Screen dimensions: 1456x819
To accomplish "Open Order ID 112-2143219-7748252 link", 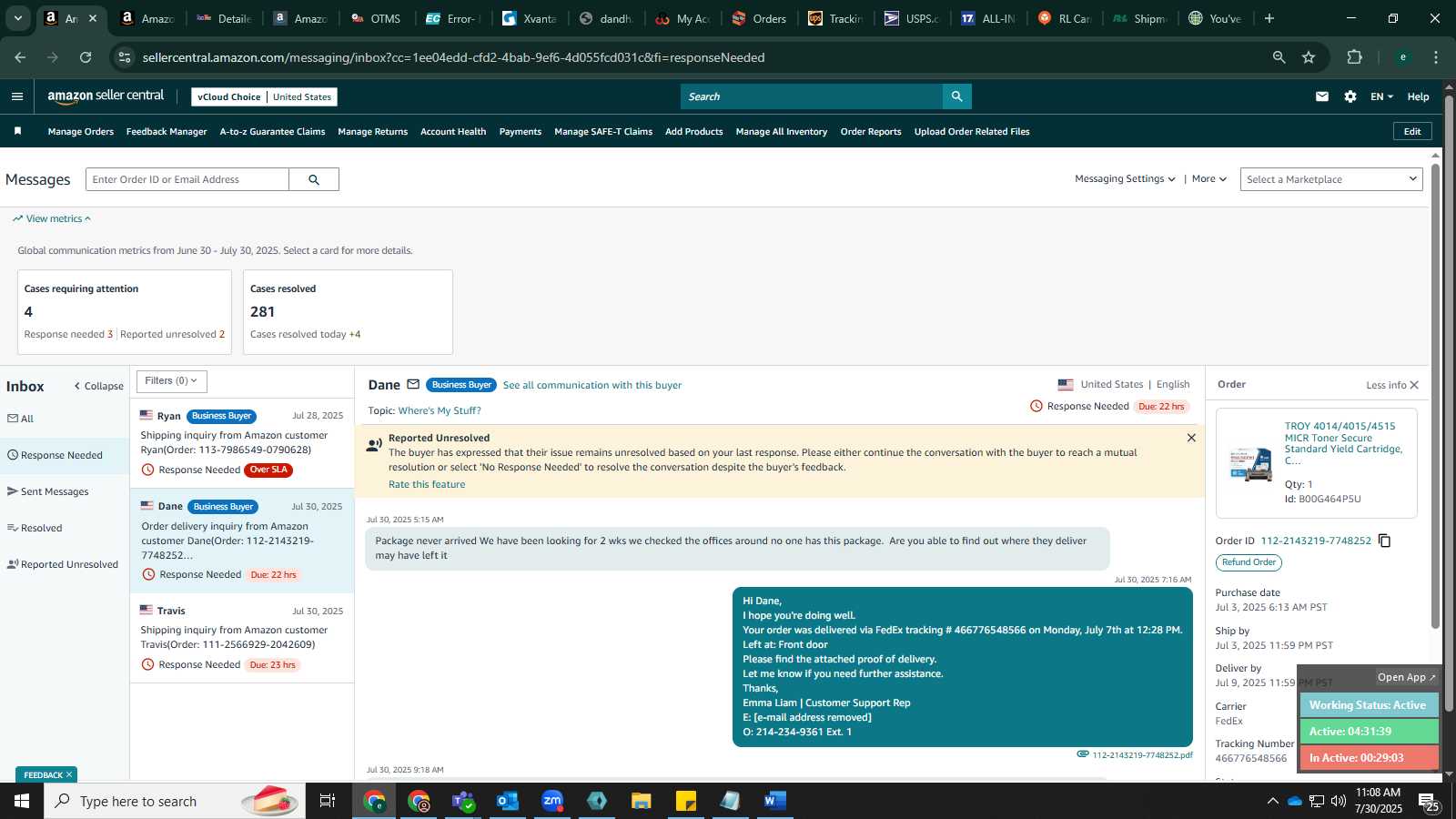I will click(x=1316, y=541).
